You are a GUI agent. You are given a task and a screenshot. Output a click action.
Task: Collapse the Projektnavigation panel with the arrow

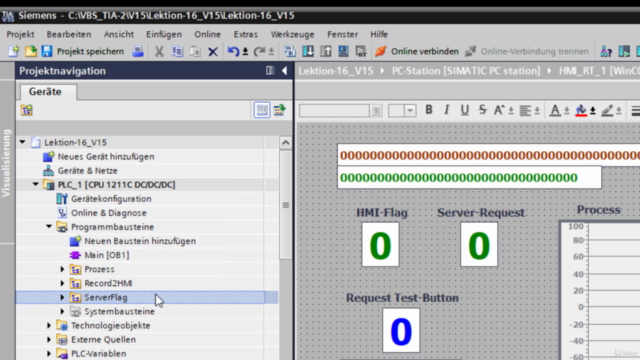(284, 71)
